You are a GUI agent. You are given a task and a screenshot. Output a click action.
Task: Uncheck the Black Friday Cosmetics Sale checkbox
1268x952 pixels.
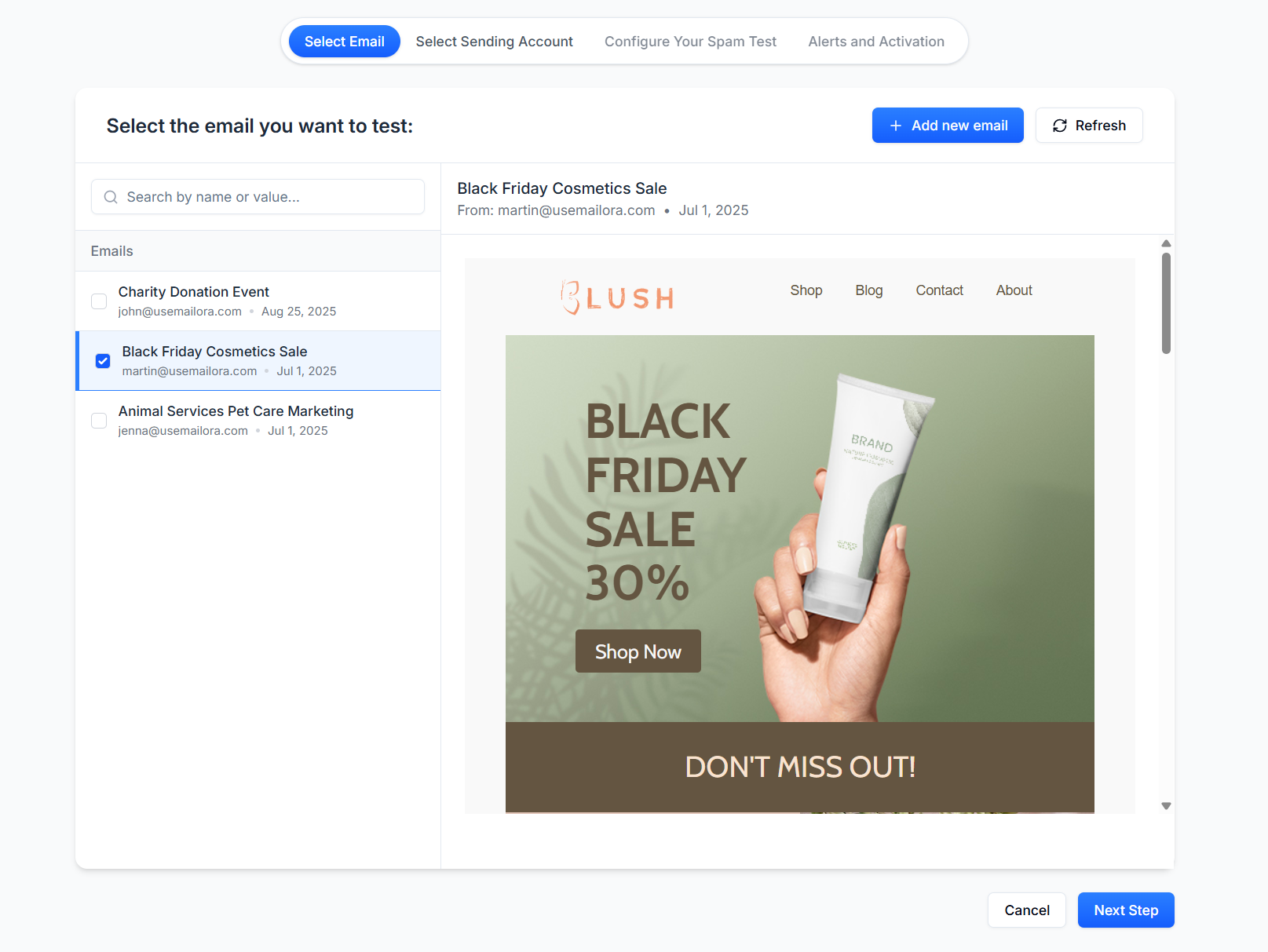[x=103, y=361]
